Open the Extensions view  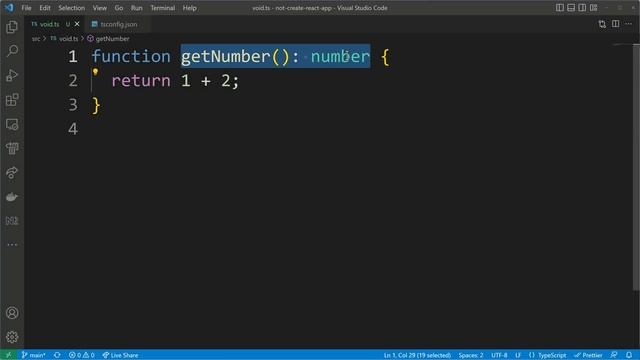[x=12, y=100]
